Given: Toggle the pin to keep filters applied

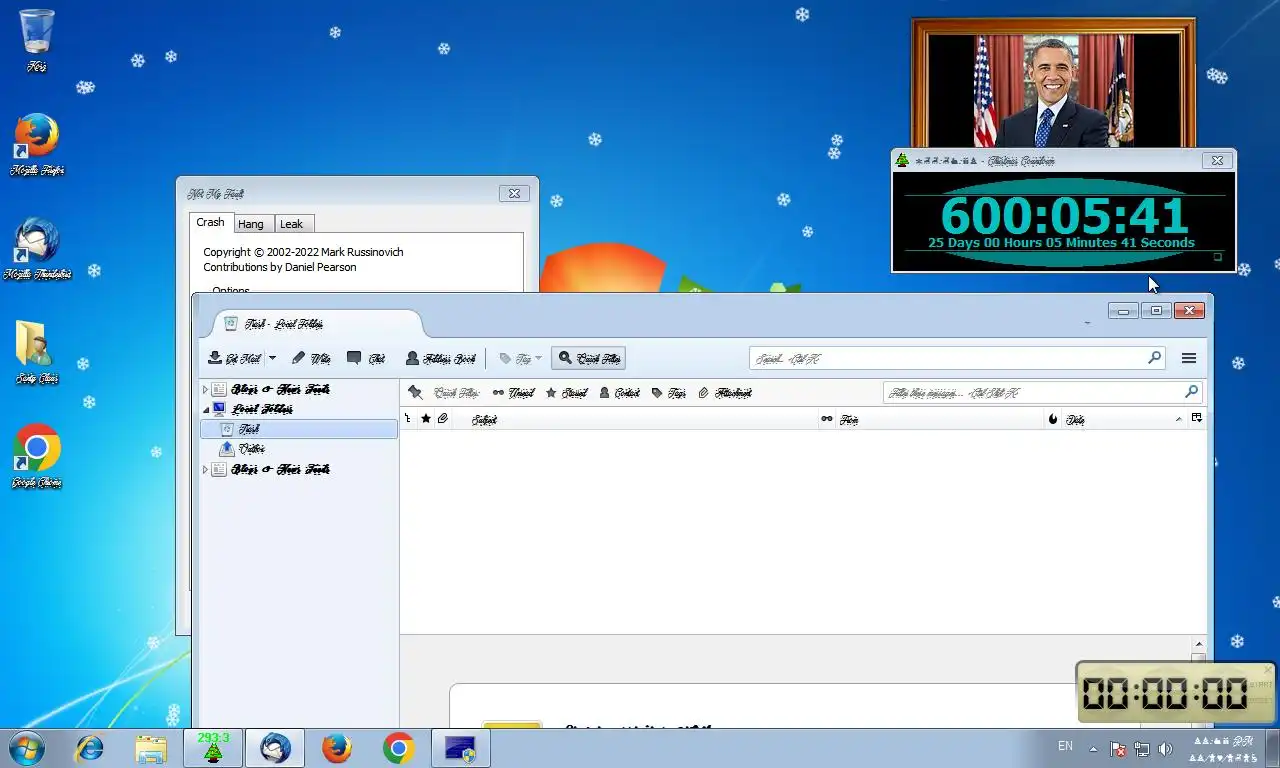Looking at the screenshot, I should pos(415,393).
